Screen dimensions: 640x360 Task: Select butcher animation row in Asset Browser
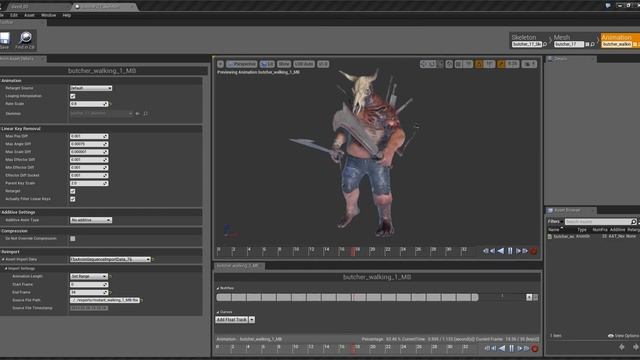coord(593,236)
